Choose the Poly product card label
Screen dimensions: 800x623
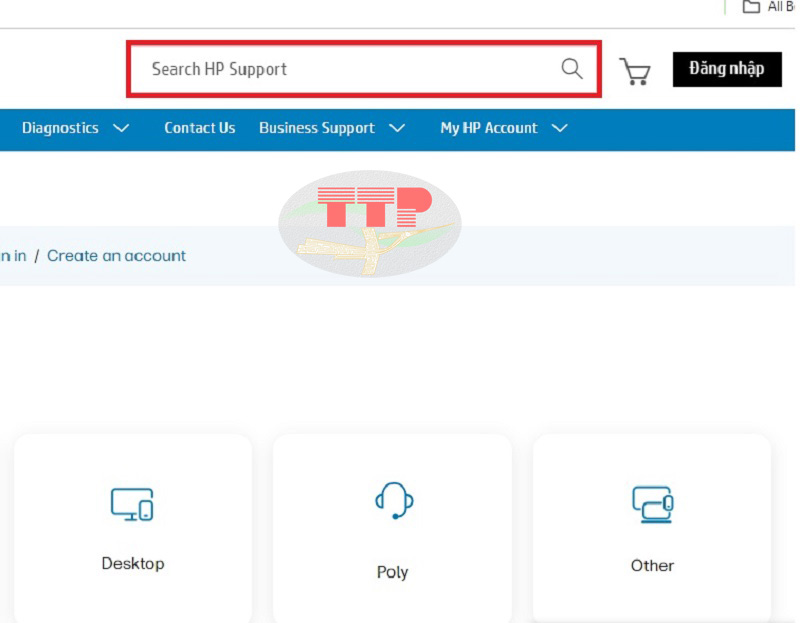tap(392, 572)
